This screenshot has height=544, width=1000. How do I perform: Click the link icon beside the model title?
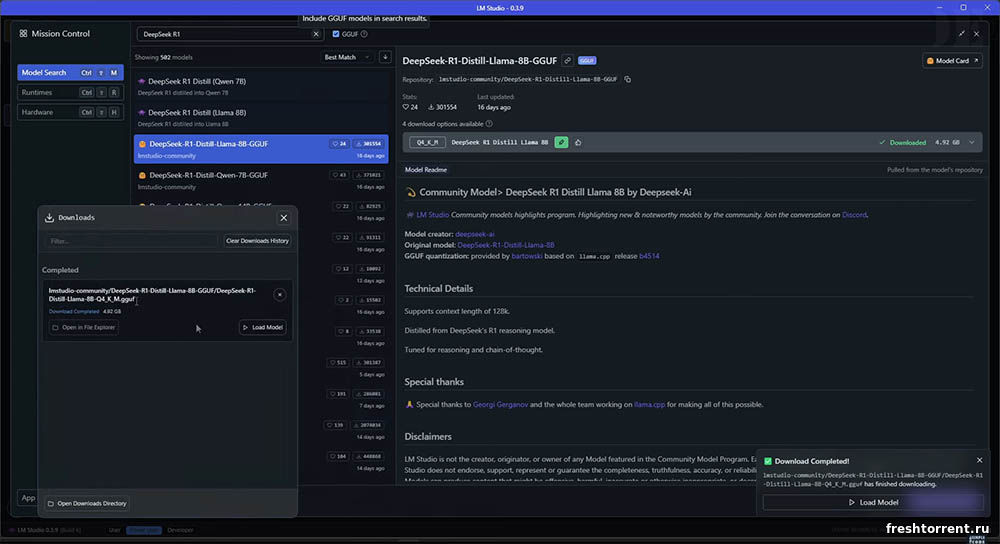[568, 61]
